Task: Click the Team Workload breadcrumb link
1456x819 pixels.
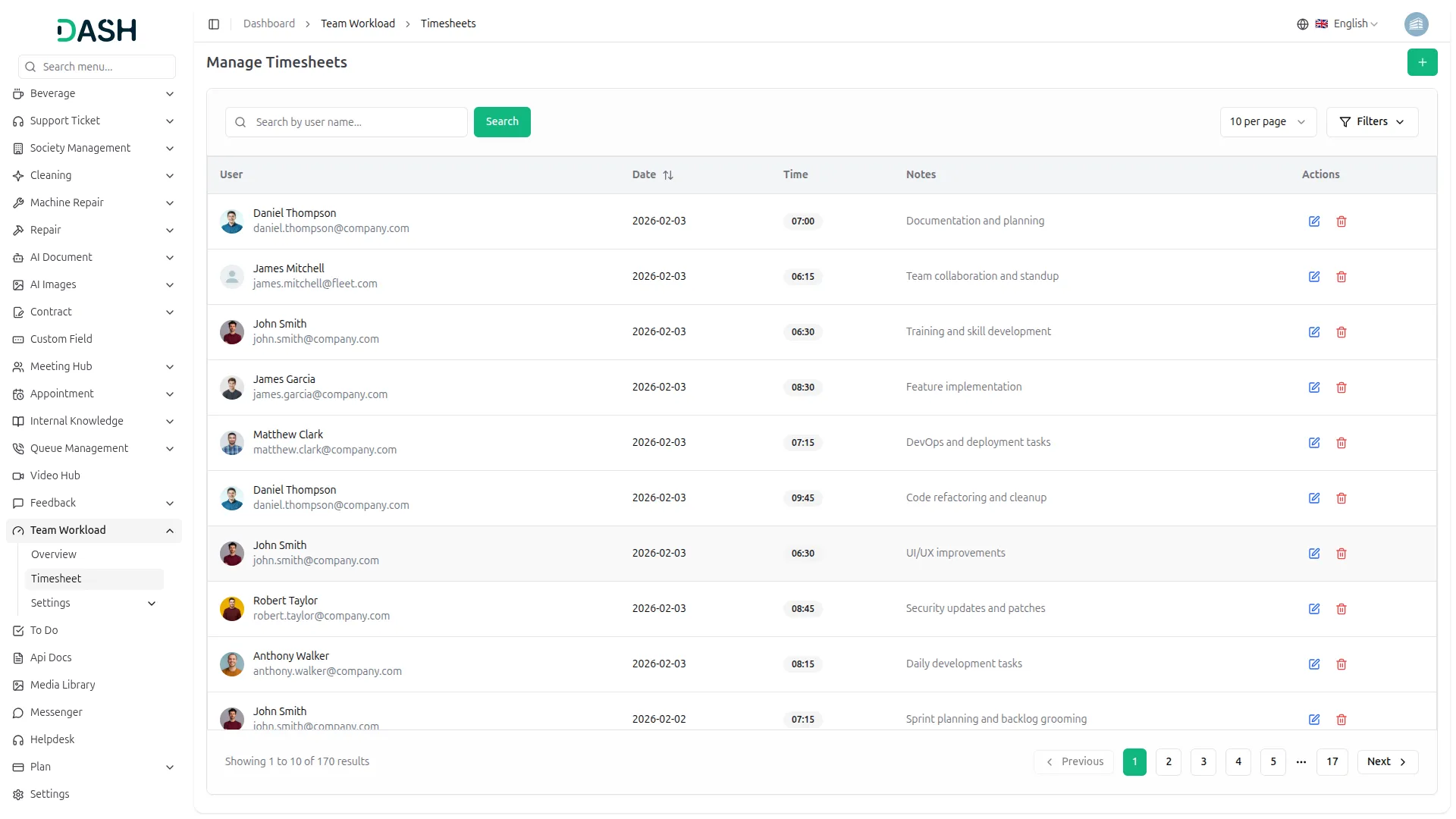Action: click(x=358, y=24)
